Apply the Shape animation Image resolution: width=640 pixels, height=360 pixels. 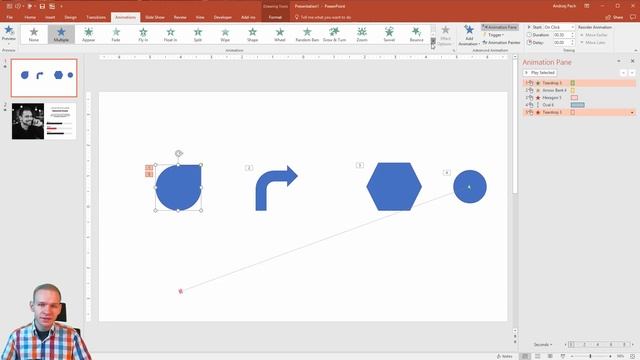point(253,34)
